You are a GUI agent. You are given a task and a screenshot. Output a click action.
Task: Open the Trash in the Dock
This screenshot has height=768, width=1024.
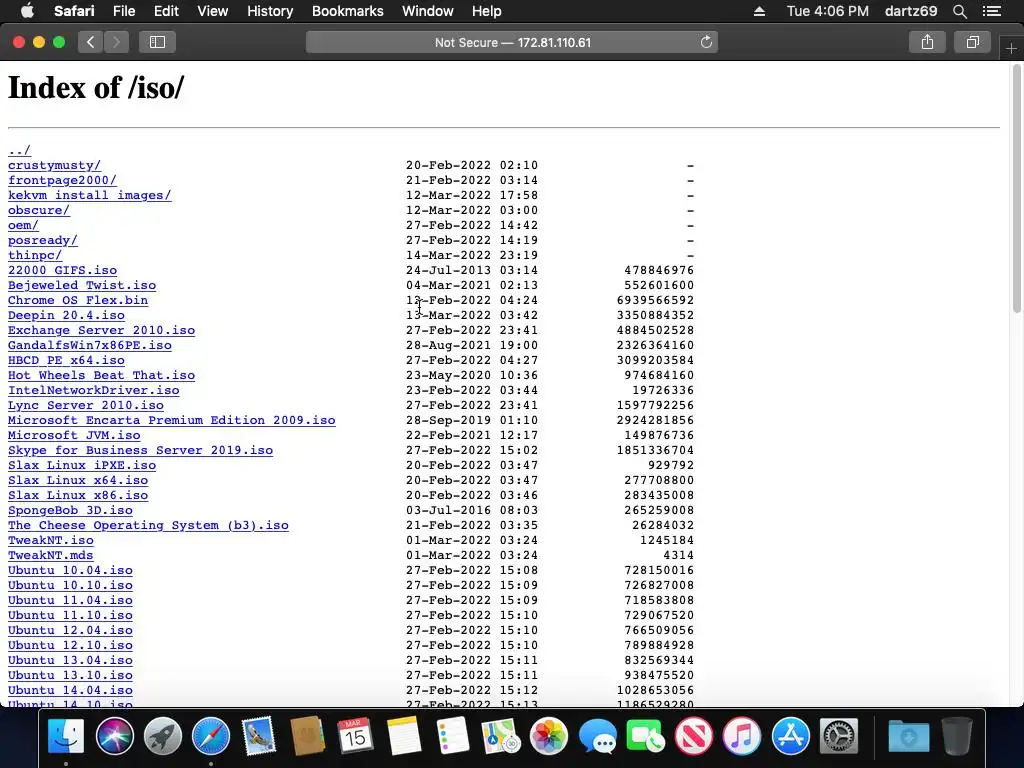[x=957, y=736]
